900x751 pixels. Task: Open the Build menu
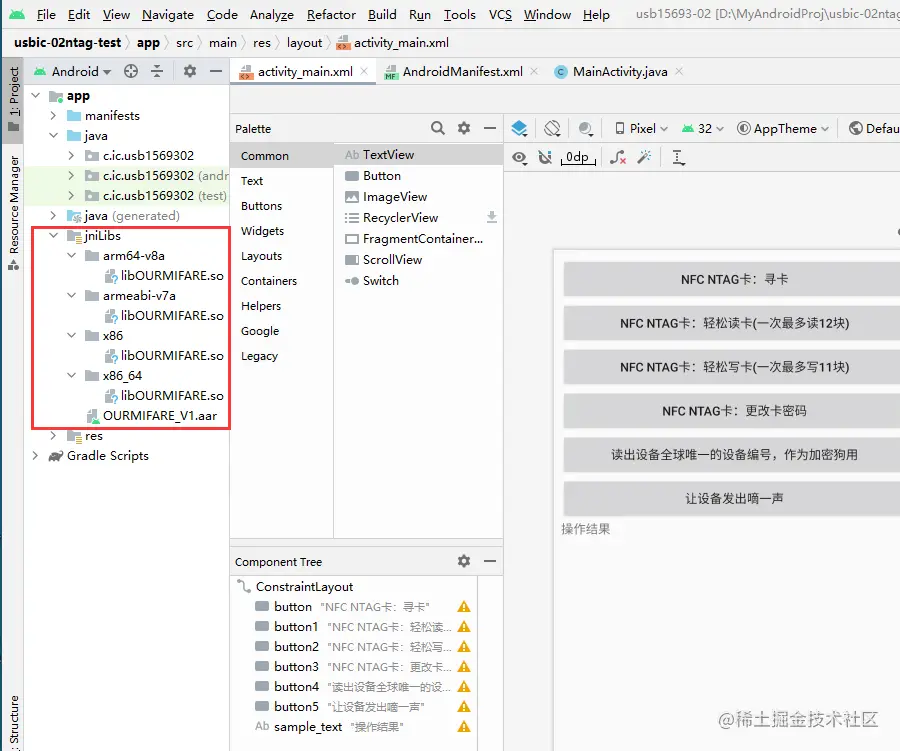(382, 14)
